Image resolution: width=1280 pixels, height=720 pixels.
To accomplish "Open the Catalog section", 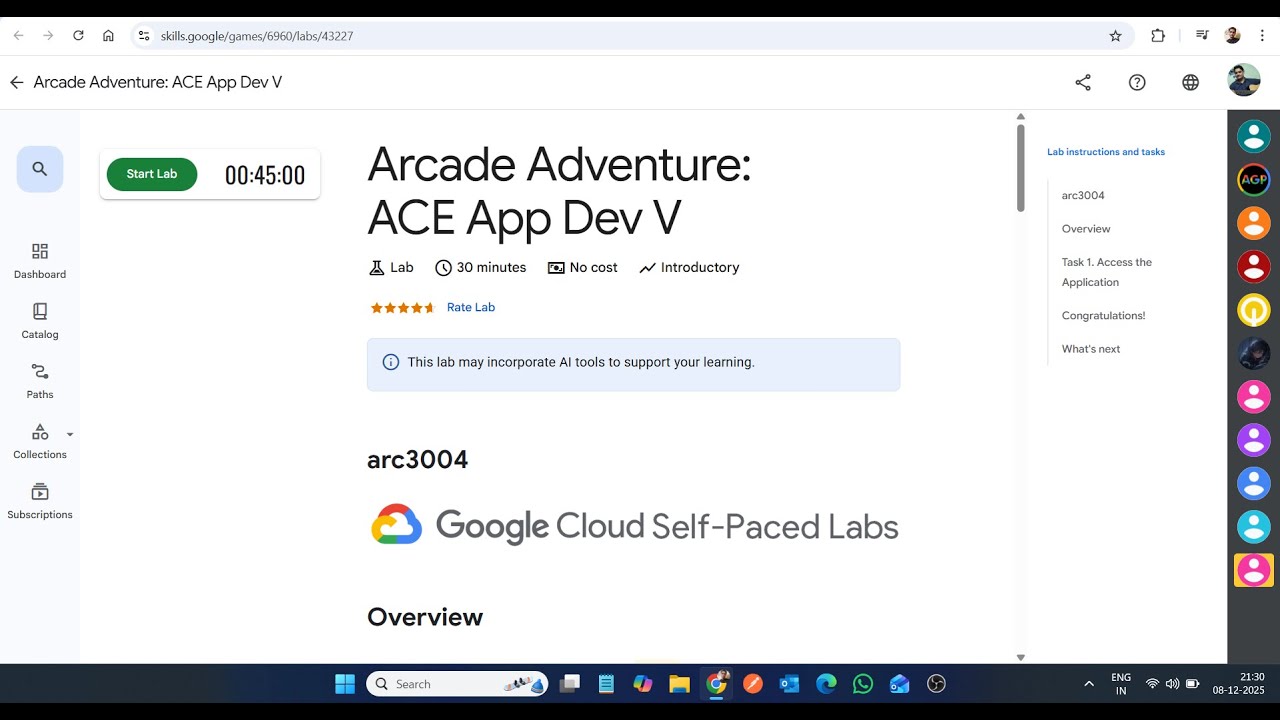I will pyautogui.click(x=40, y=321).
